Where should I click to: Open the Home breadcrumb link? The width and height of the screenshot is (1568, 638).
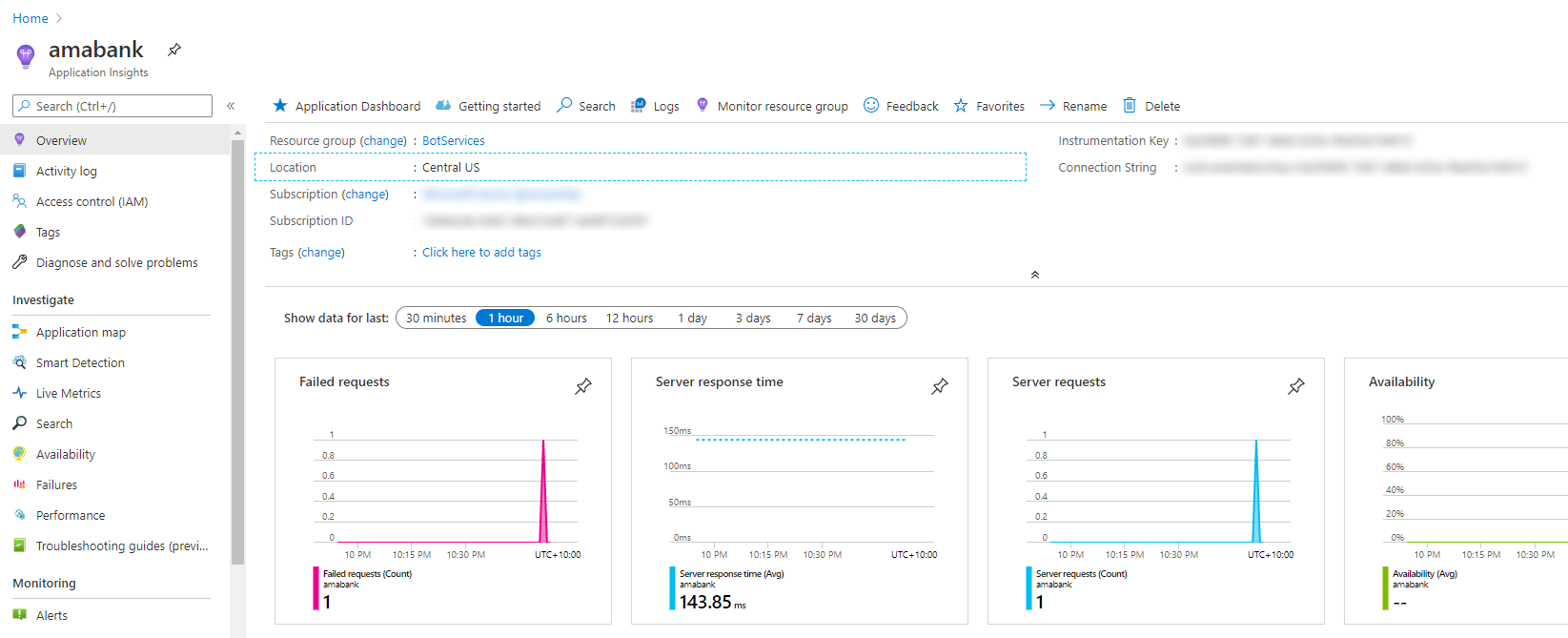(x=31, y=18)
